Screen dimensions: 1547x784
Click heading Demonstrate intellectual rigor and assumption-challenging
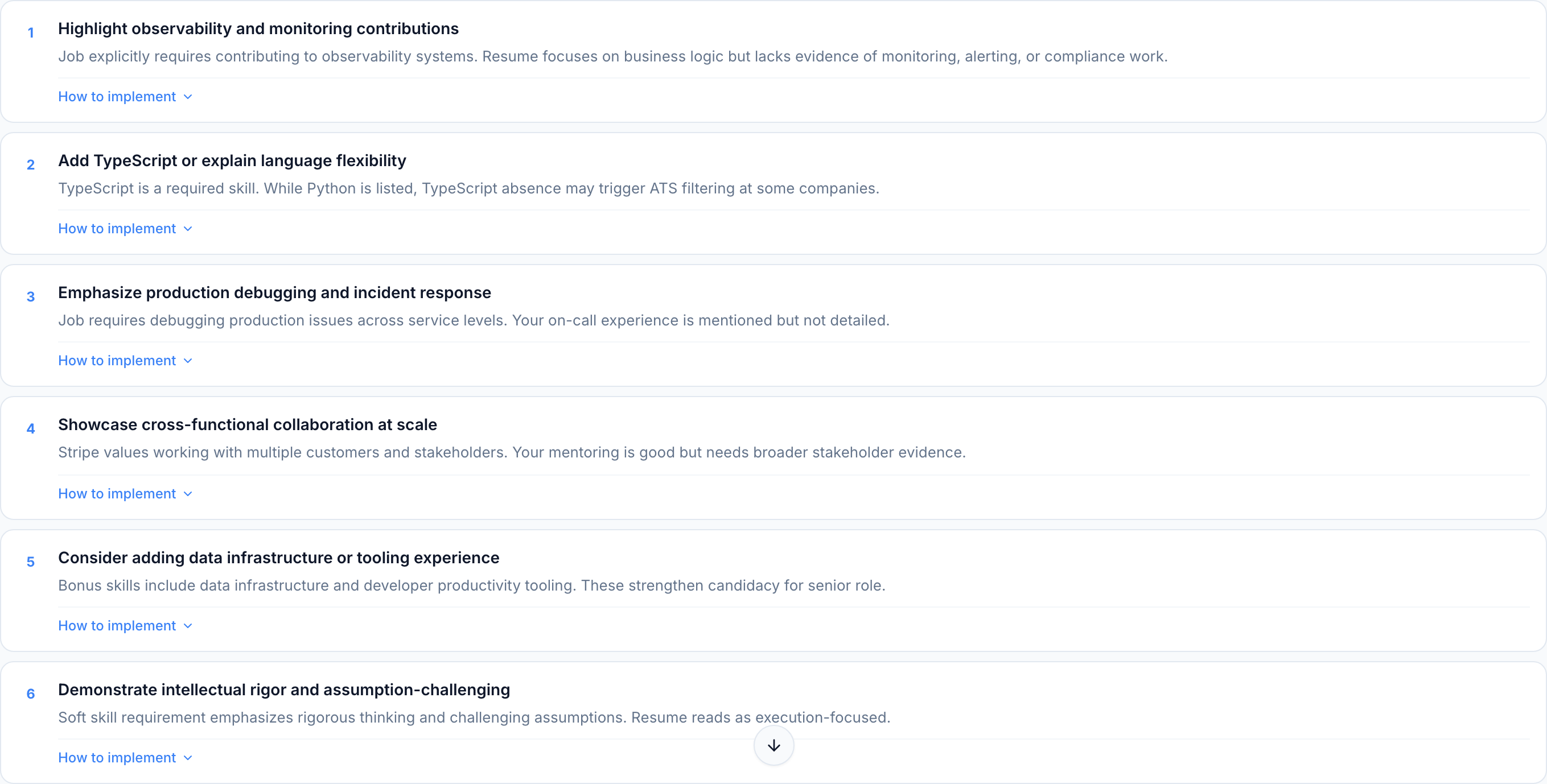point(284,690)
